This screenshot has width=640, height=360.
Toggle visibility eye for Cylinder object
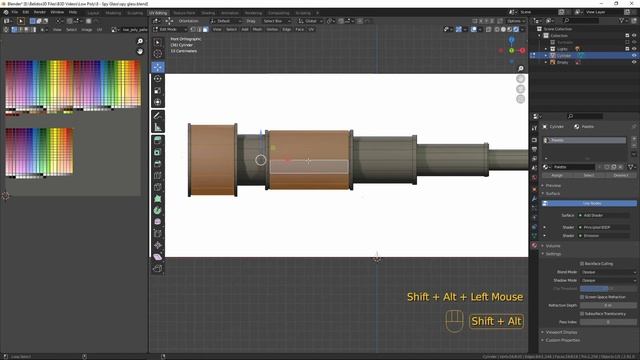point(634,56)
